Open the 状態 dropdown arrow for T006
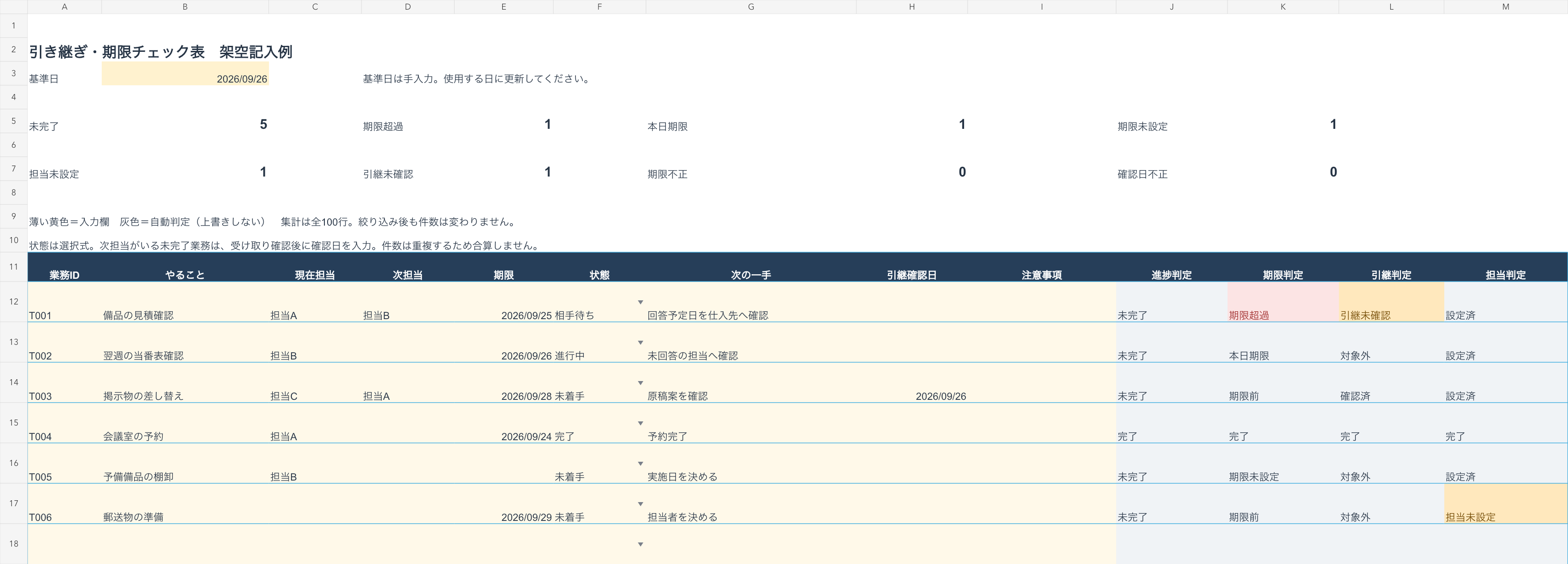Screen dimensions: 1568x564 640,503
